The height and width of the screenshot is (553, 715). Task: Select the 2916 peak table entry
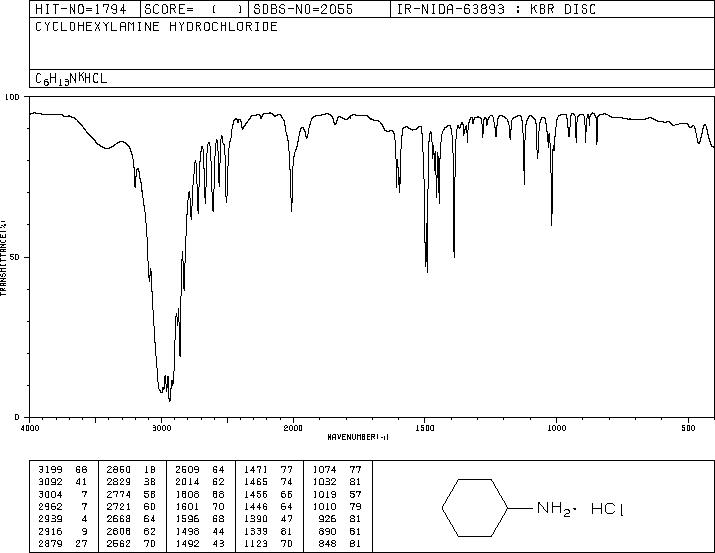point(62,532)
